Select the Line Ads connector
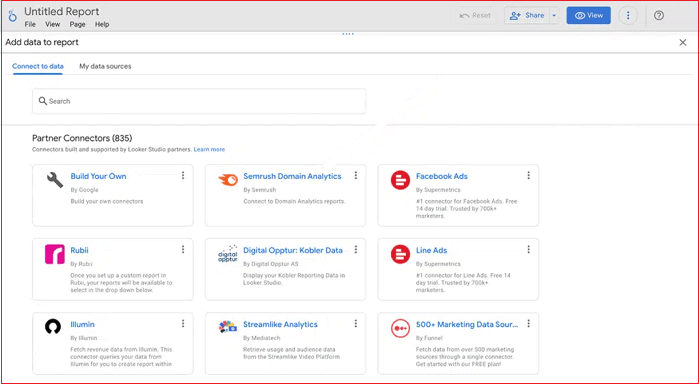 click(x=432, y=251)
